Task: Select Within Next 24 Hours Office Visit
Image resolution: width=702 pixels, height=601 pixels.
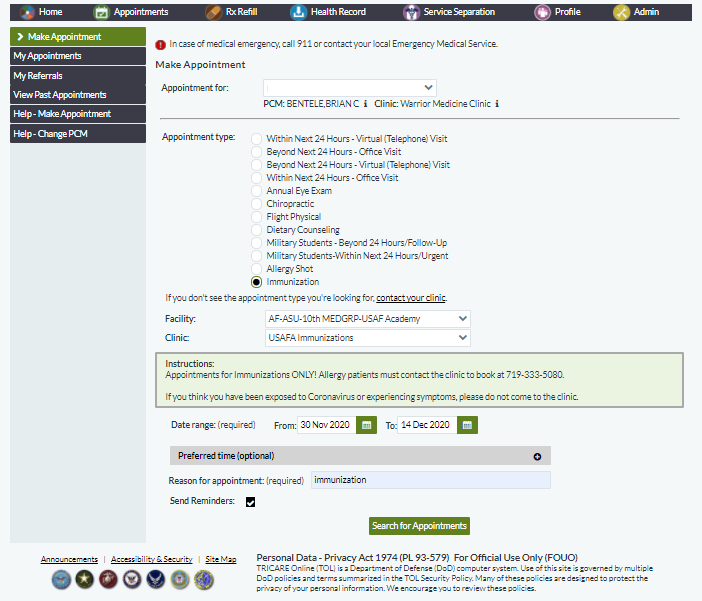Action: tap(256, 178)
